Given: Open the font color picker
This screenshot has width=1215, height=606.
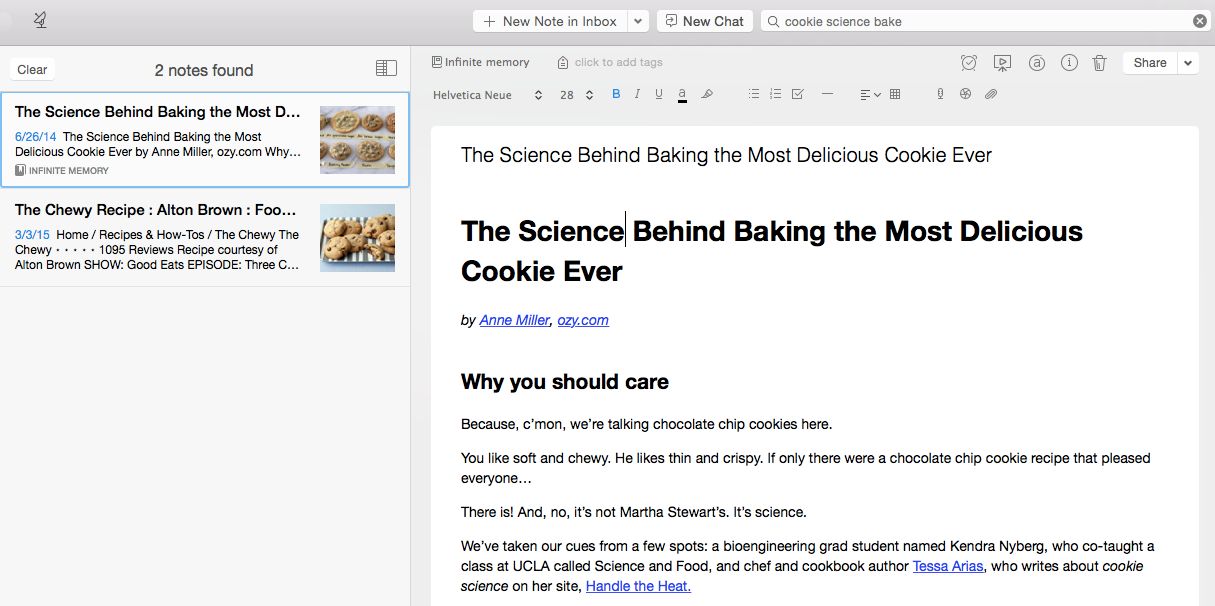Looking at the screenshot, I should (x=682, y=94).
